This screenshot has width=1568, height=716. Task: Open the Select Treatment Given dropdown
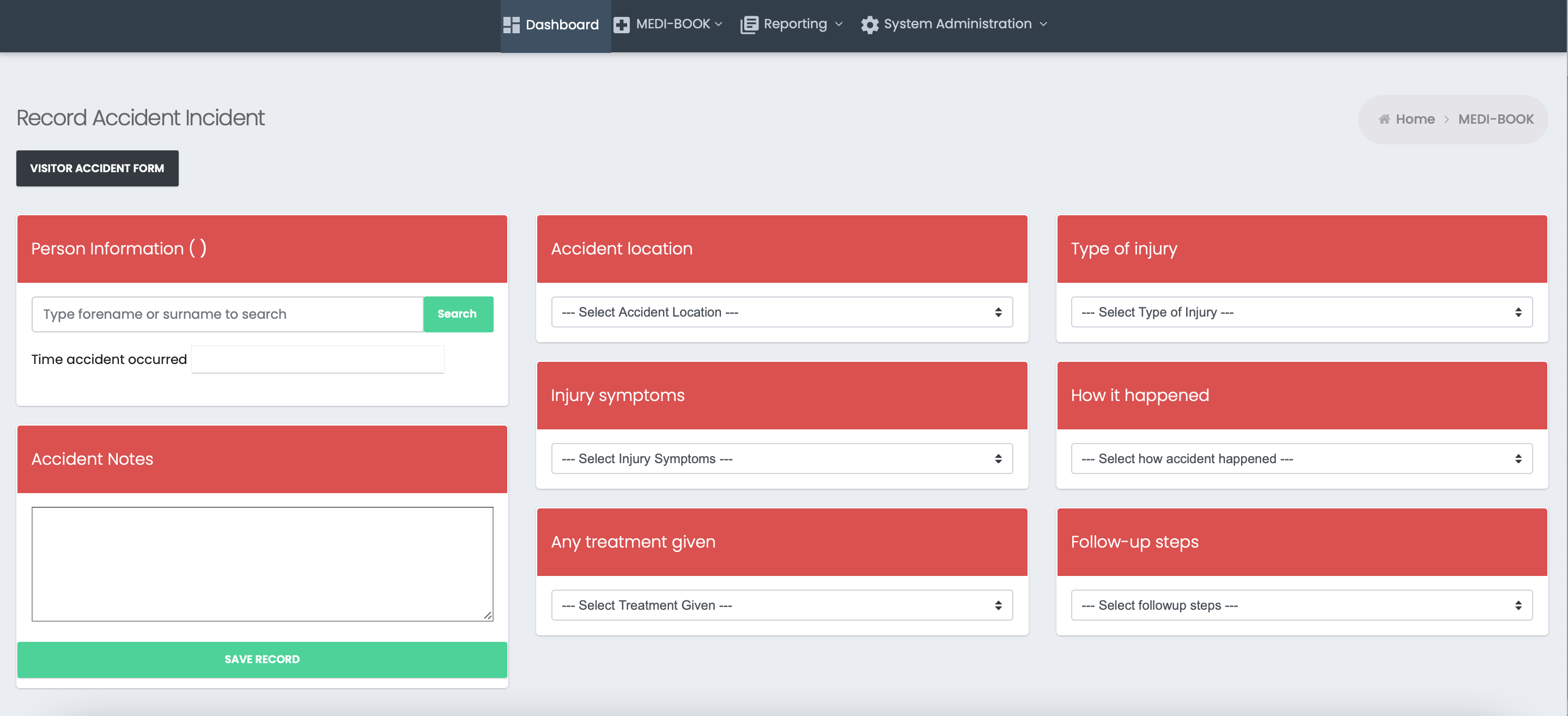coord(782,605)
